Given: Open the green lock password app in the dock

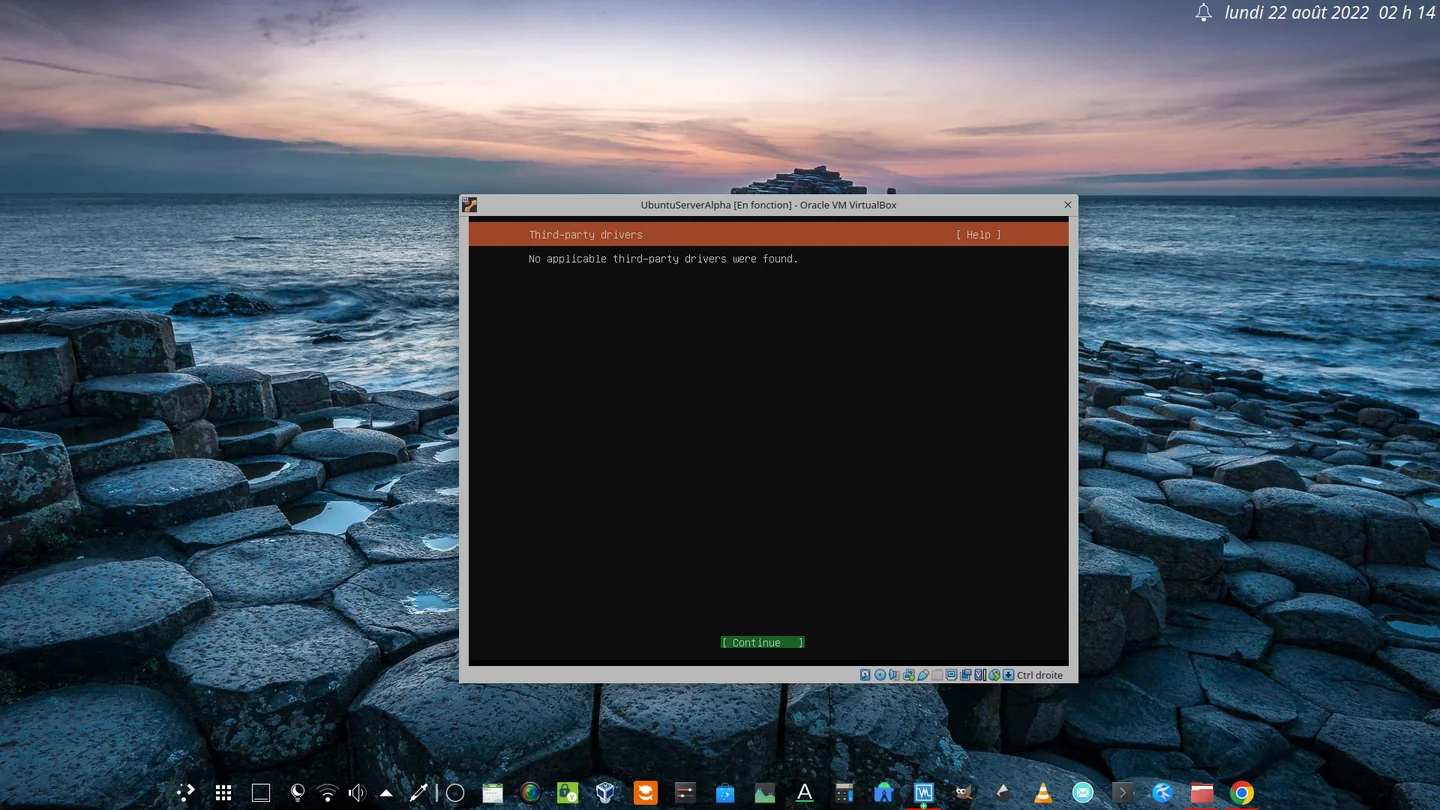Looking at the screenshot, I should 568,793.
